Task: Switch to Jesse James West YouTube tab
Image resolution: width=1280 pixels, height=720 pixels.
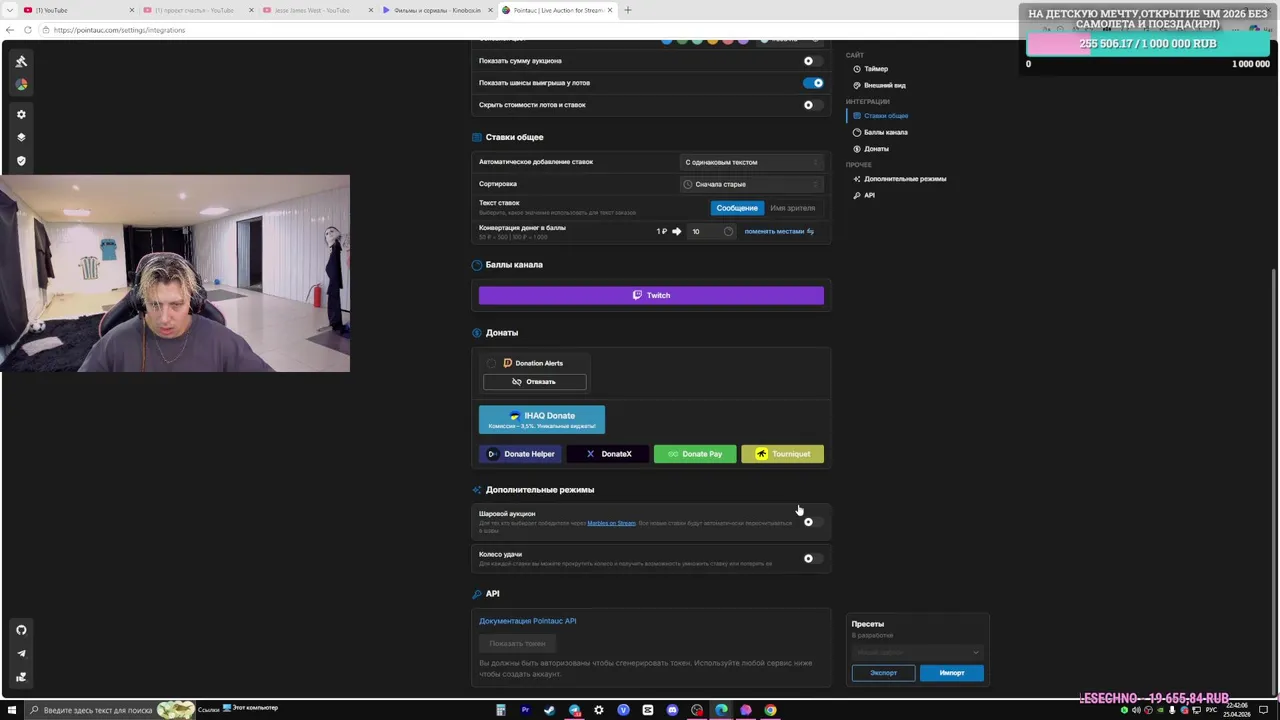Action: [x=315, y=10]
